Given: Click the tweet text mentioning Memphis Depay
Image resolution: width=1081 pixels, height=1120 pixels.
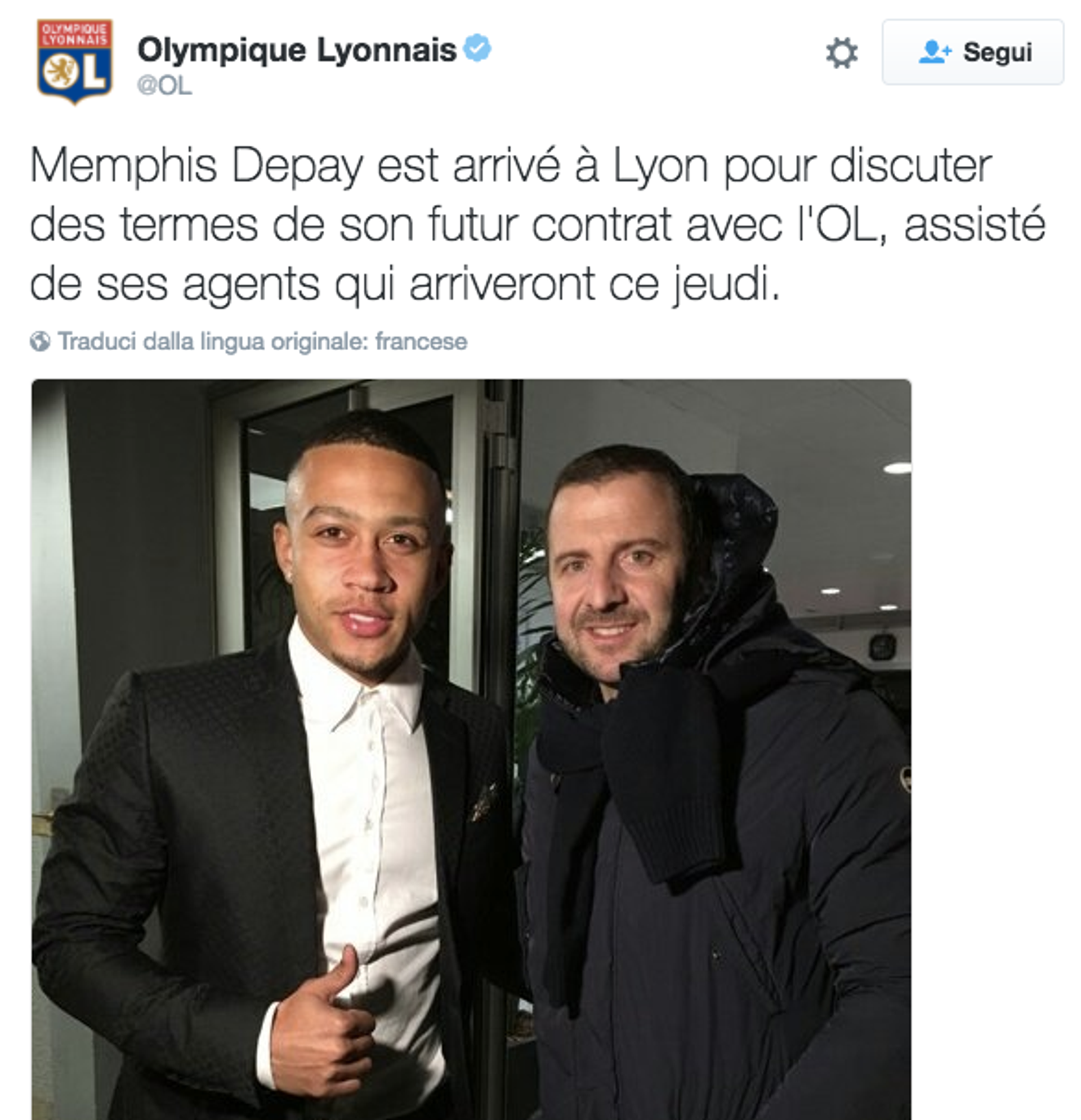Looking at the screenshot, I should [538, 225].
